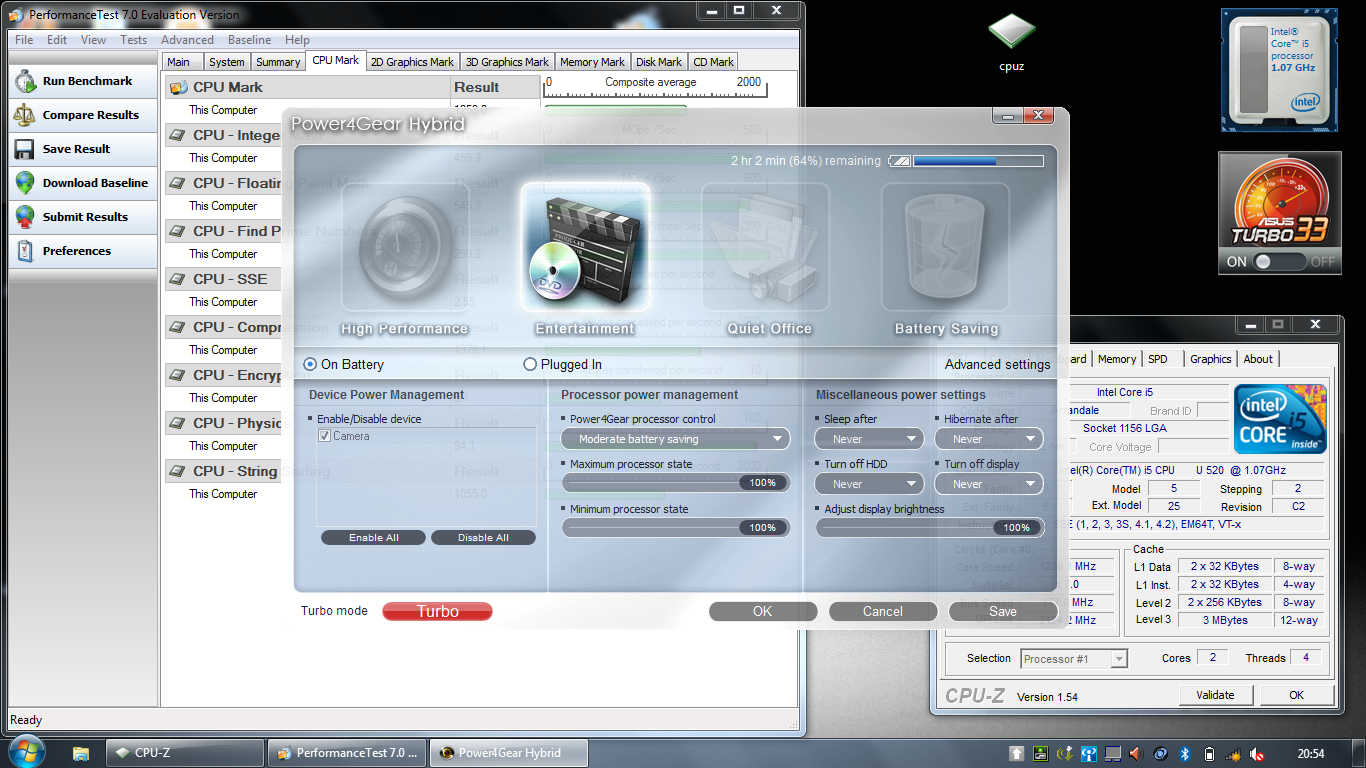This screenshot has height=768, width=1366.
Task: Click Compare Results scales icon
Action: coord(25,115)
